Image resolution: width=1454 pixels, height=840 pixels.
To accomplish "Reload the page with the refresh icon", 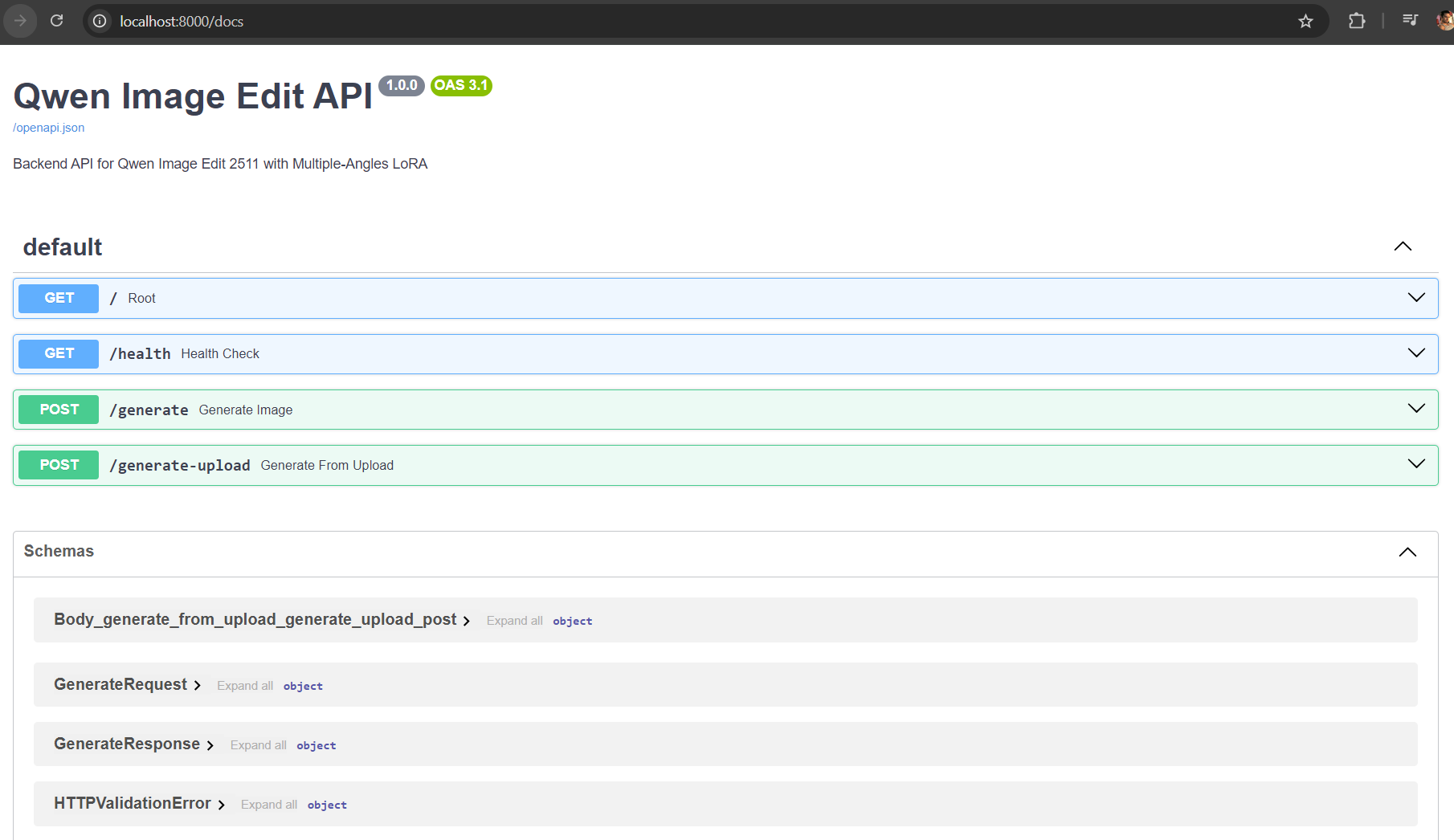I will [56, 21].
